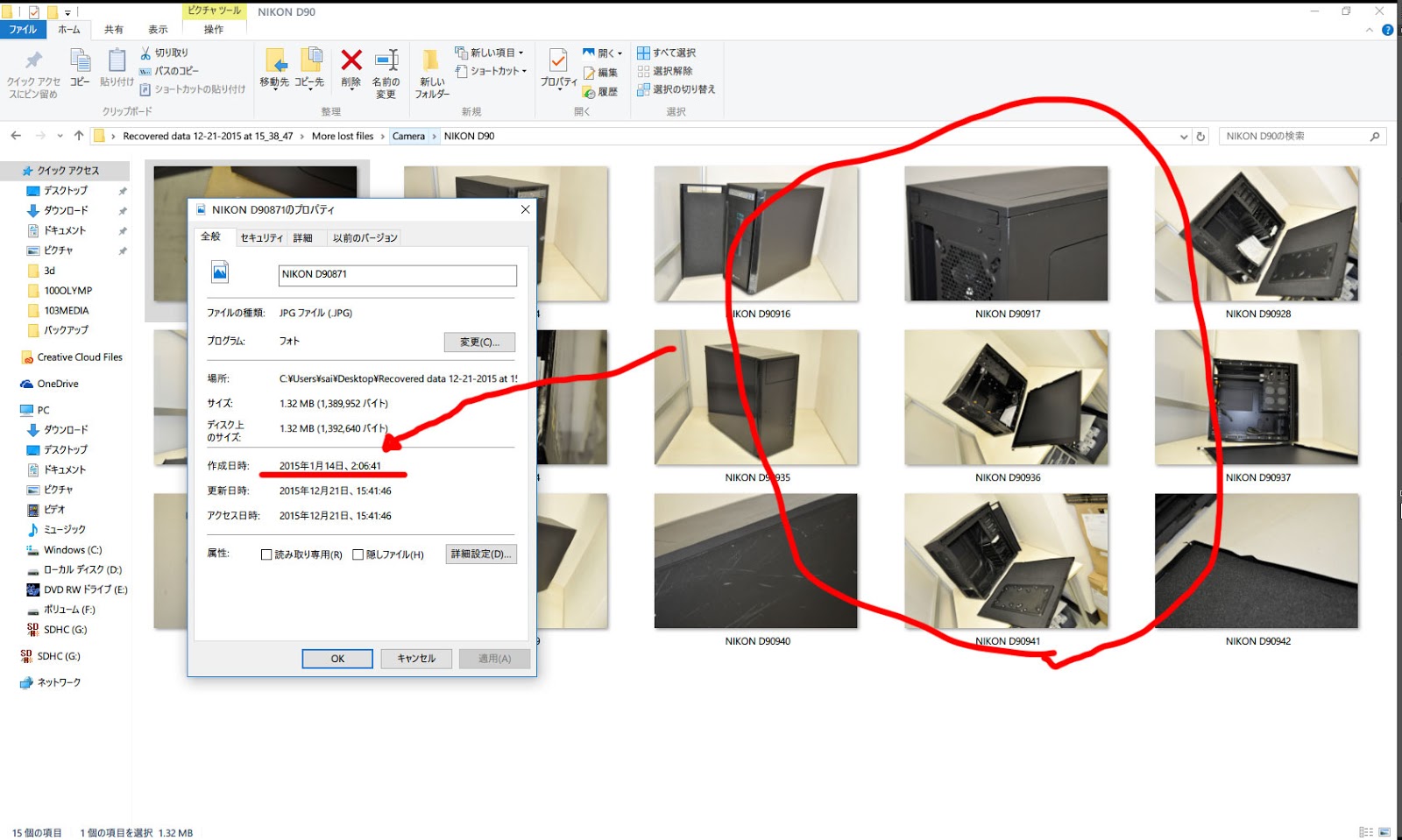Image resolution: width=1402 pixels, height=840 pixels.
Task: Switch to large thumbnails view in status bar
Action: point(1384,832)
